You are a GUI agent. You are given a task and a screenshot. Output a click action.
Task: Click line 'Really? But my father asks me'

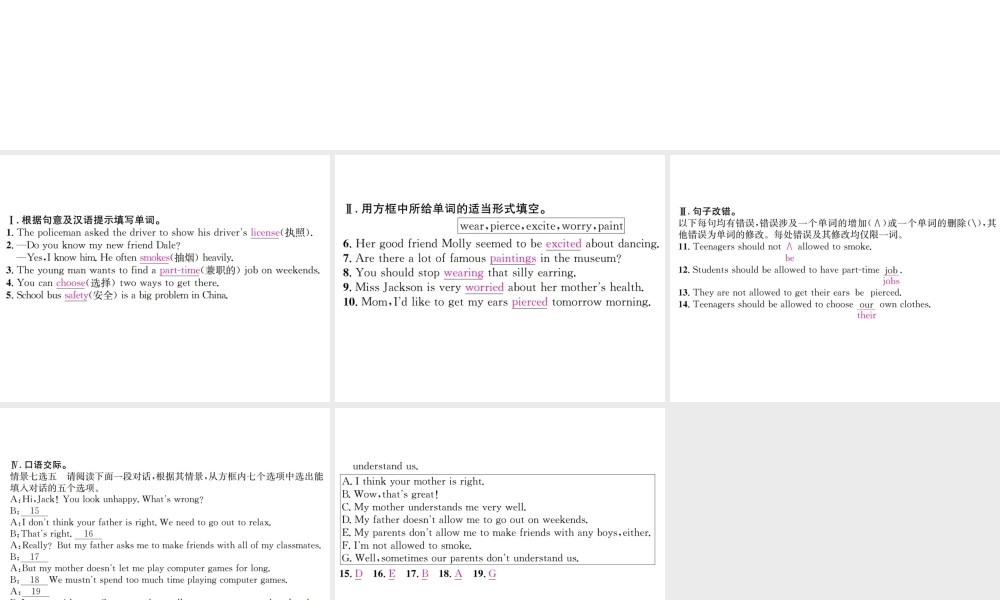166,545
